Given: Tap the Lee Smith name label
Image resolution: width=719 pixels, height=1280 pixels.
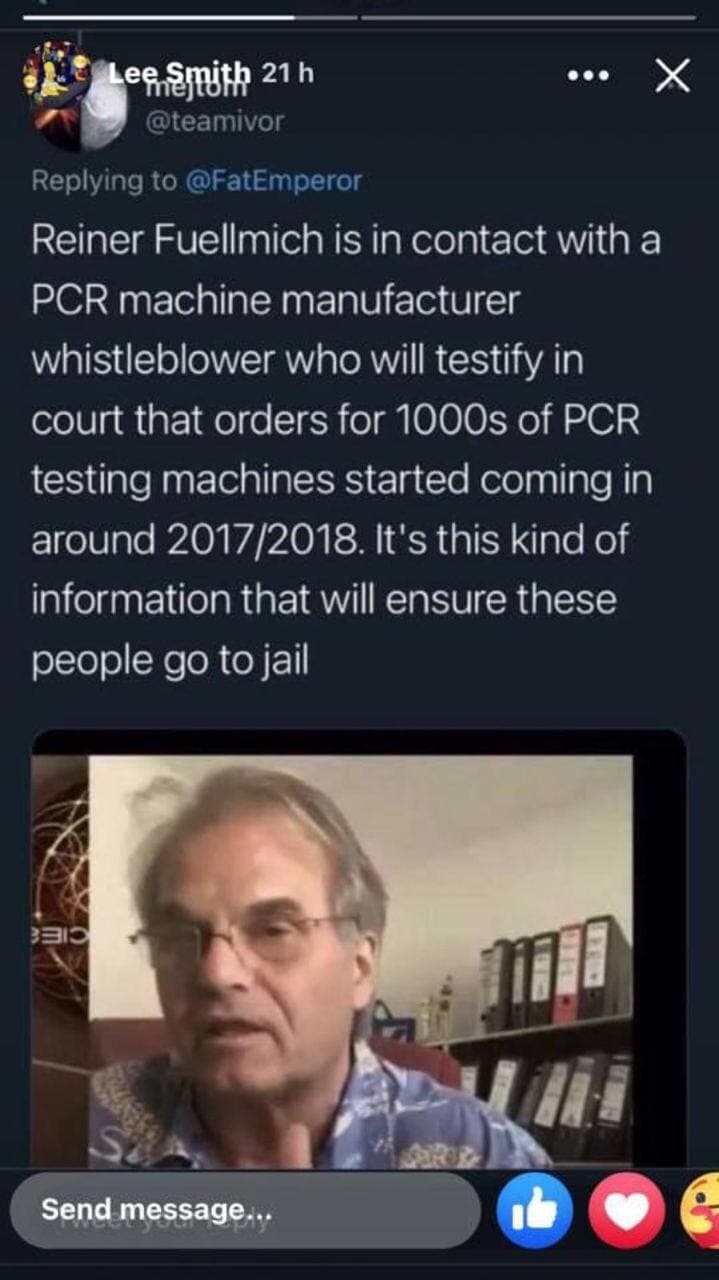Looking at the screenshot, I should [x=181, y=73].
